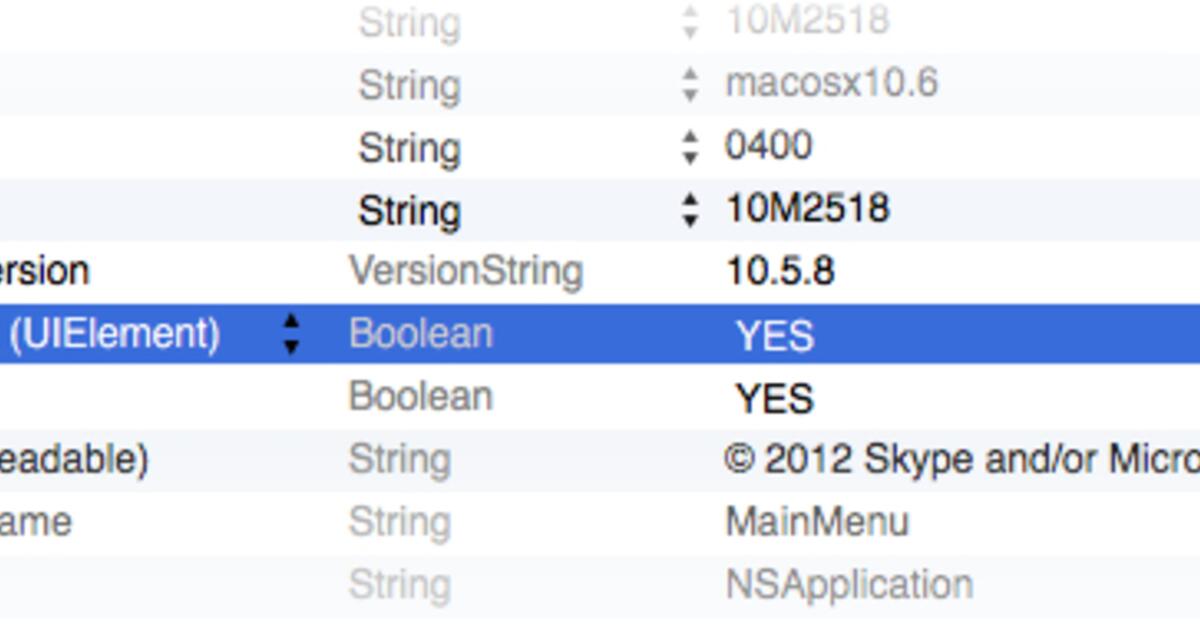Click the stepper arrows beside macosx10.6
The width and height of the screenshot is (1200, 628).
[x=690, y=84]
